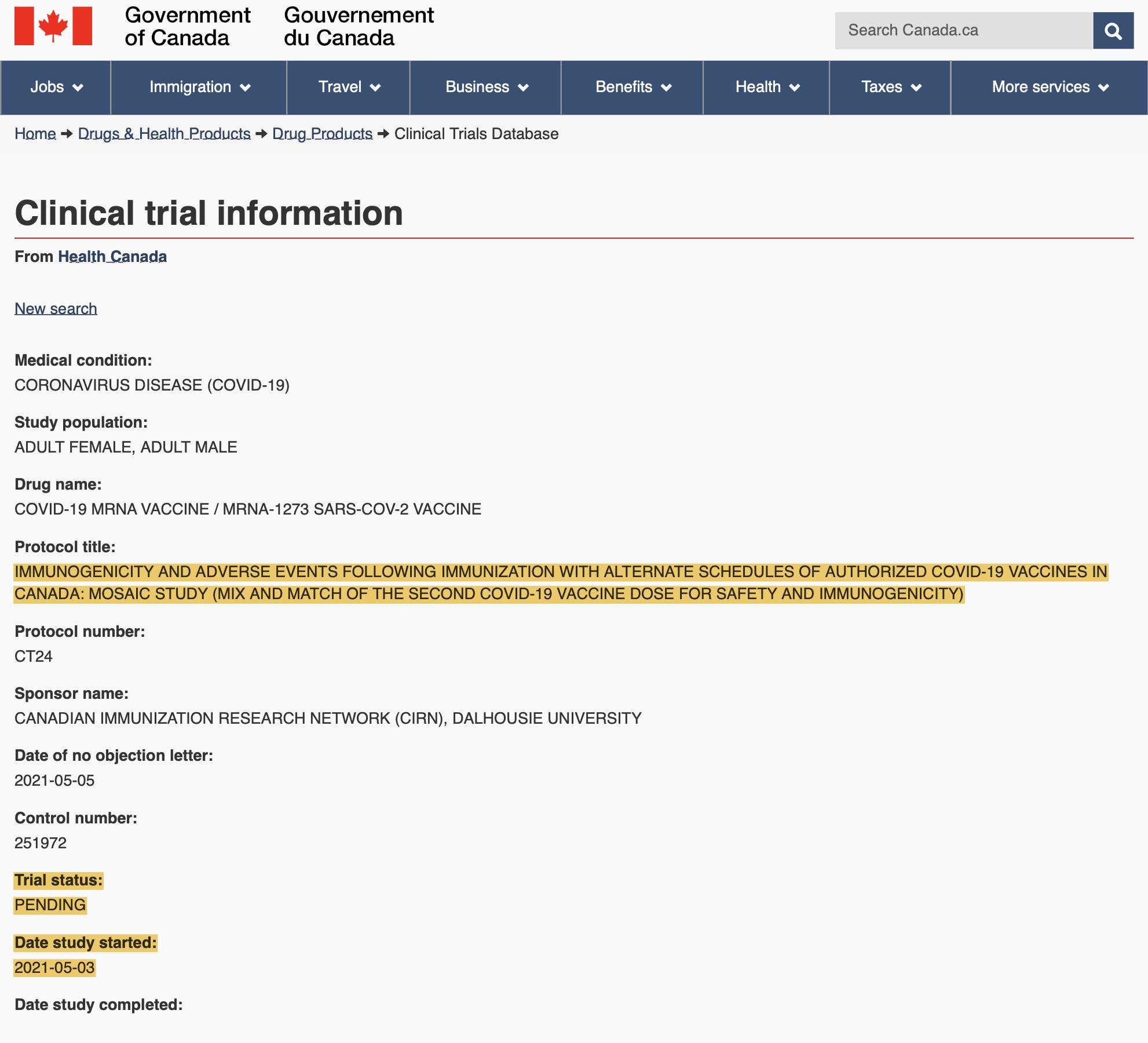
Task: Open the Jobs dropdown menu
Action: 56,87
